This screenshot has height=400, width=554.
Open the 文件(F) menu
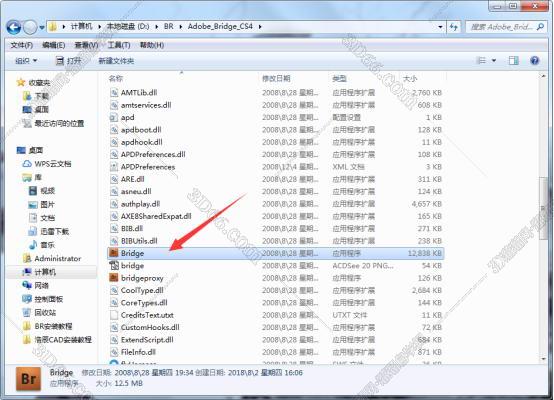[22, 45]
